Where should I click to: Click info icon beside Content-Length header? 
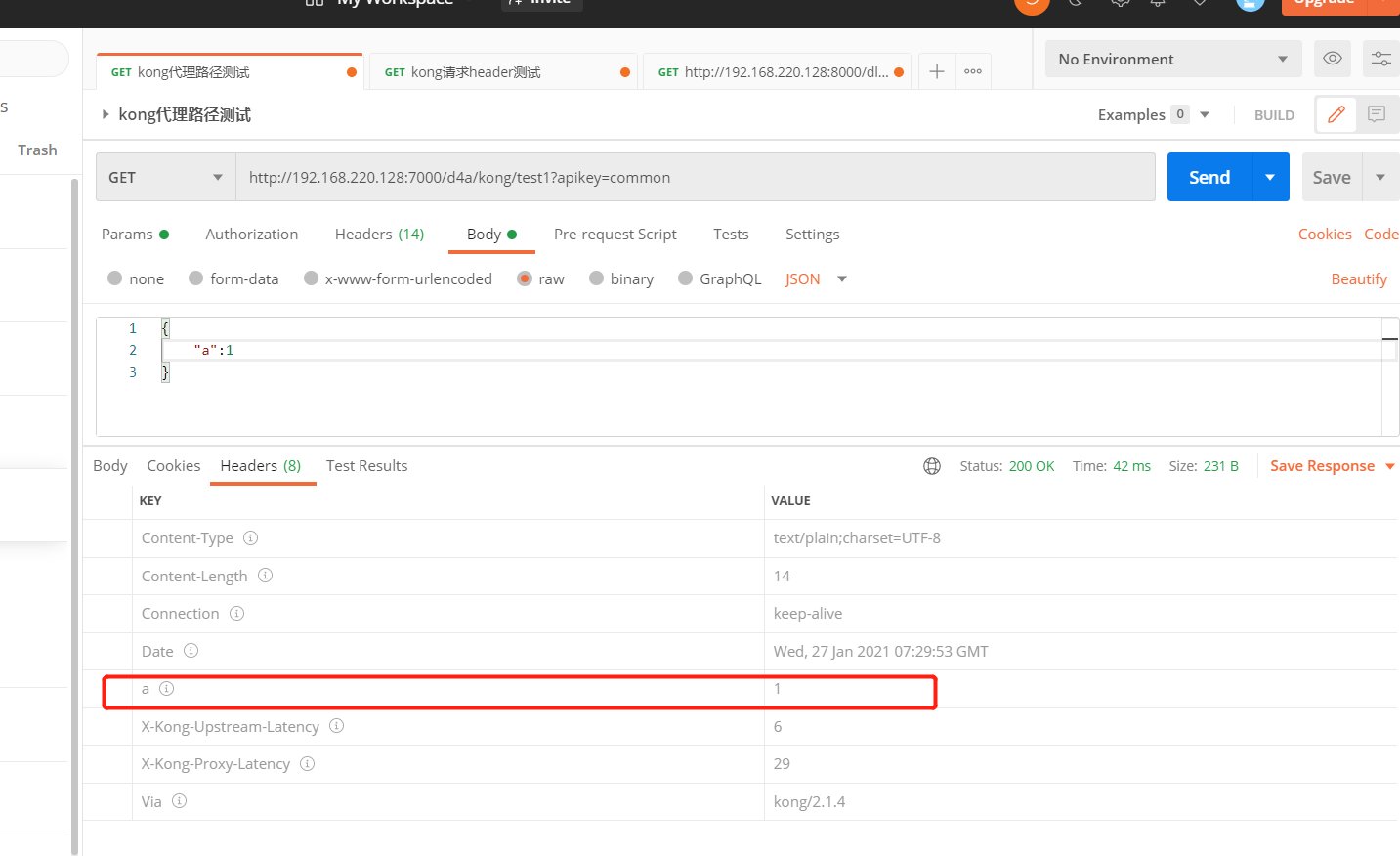(265, 576)
